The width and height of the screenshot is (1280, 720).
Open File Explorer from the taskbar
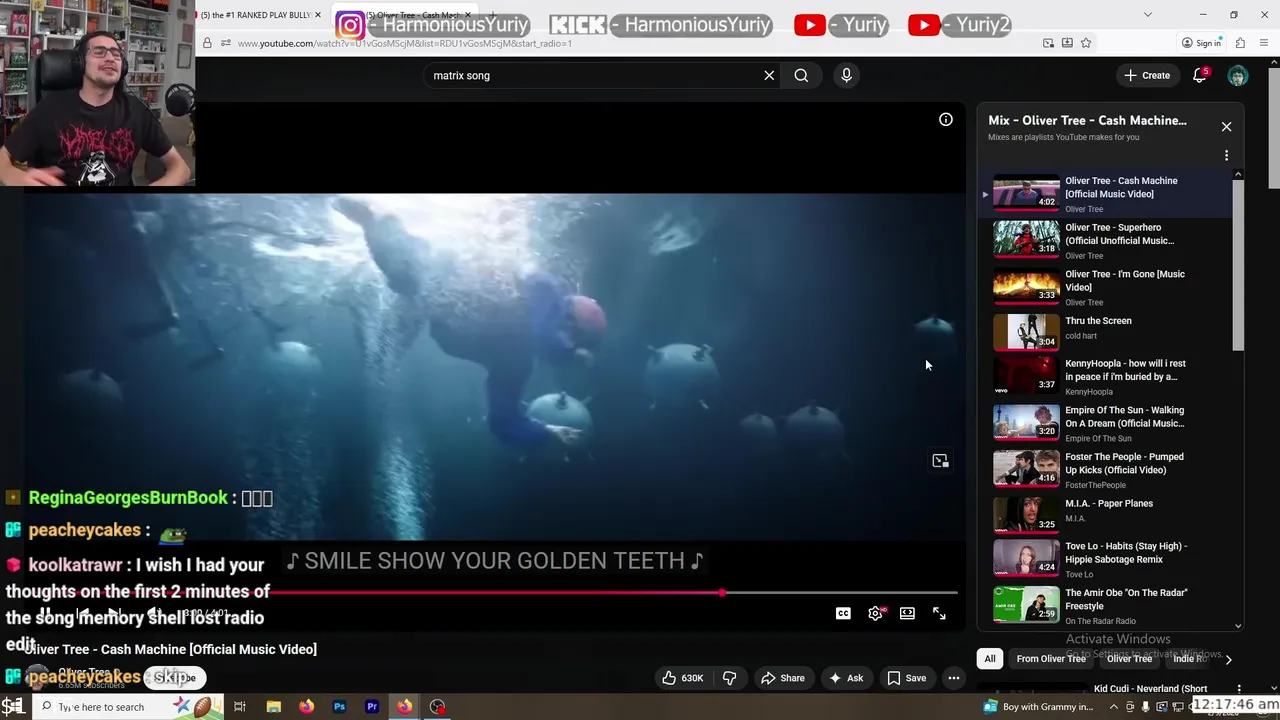pos(273,707)
